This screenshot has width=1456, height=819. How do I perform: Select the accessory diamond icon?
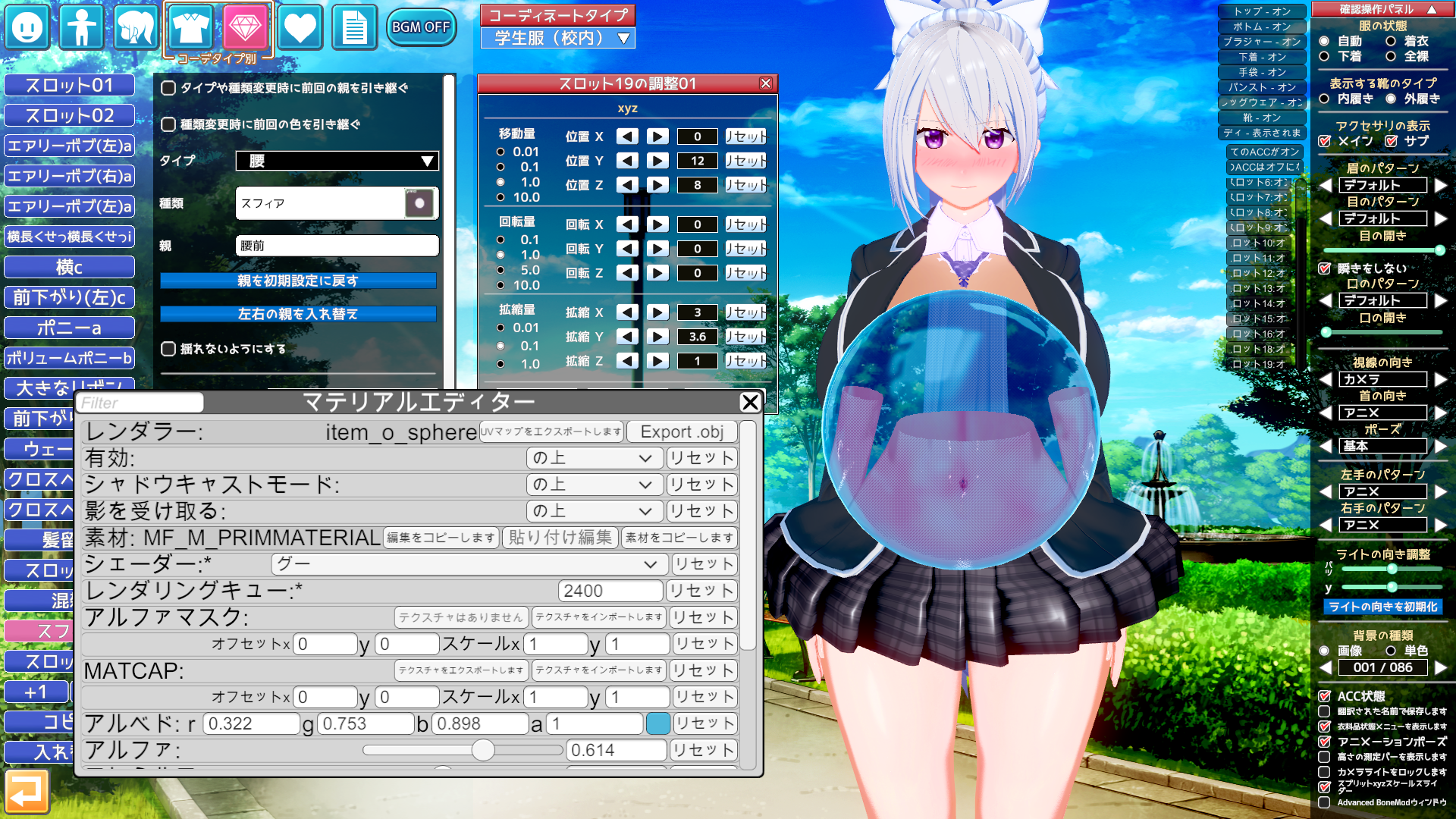245,27
